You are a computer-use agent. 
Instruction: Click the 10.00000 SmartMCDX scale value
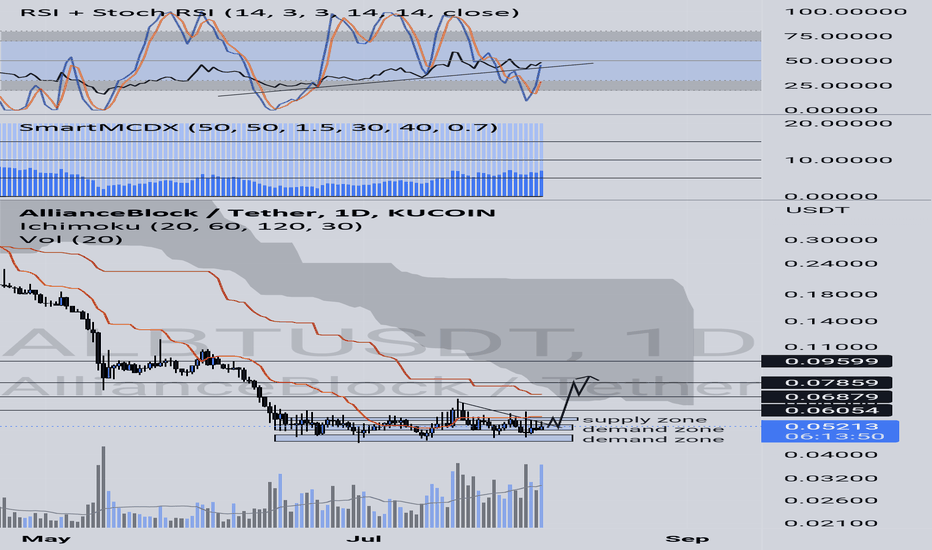[838, 160]
